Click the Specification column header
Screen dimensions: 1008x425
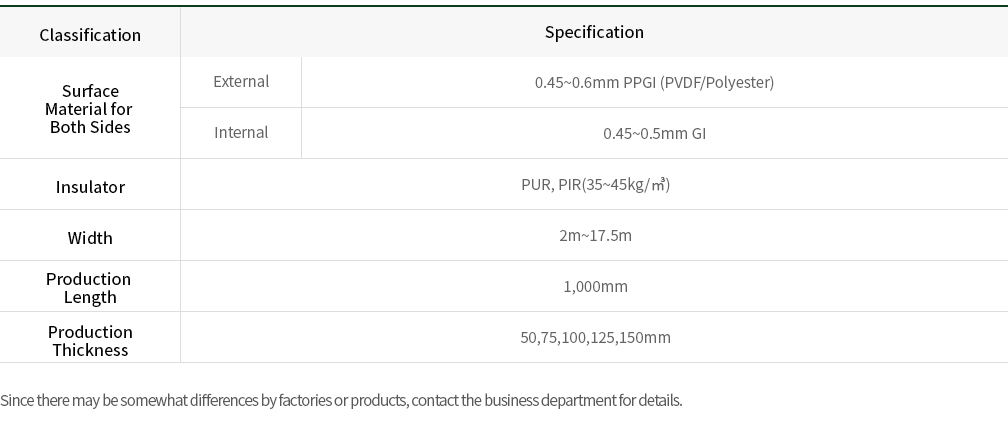point(594,32)
